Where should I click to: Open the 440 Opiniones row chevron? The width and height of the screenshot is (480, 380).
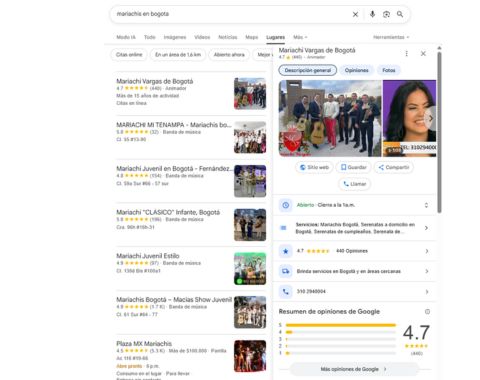(x=427, y=251)
